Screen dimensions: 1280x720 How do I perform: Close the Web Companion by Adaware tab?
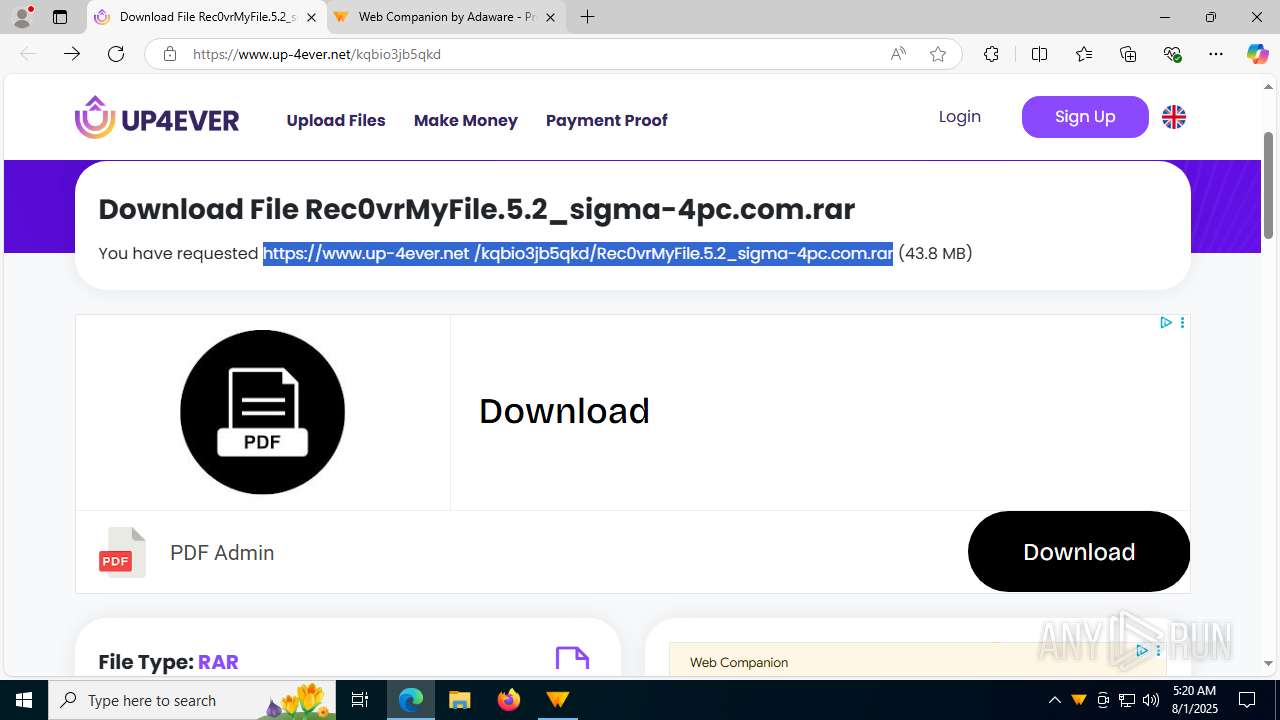pyautogui.click(x=550, y=17)
